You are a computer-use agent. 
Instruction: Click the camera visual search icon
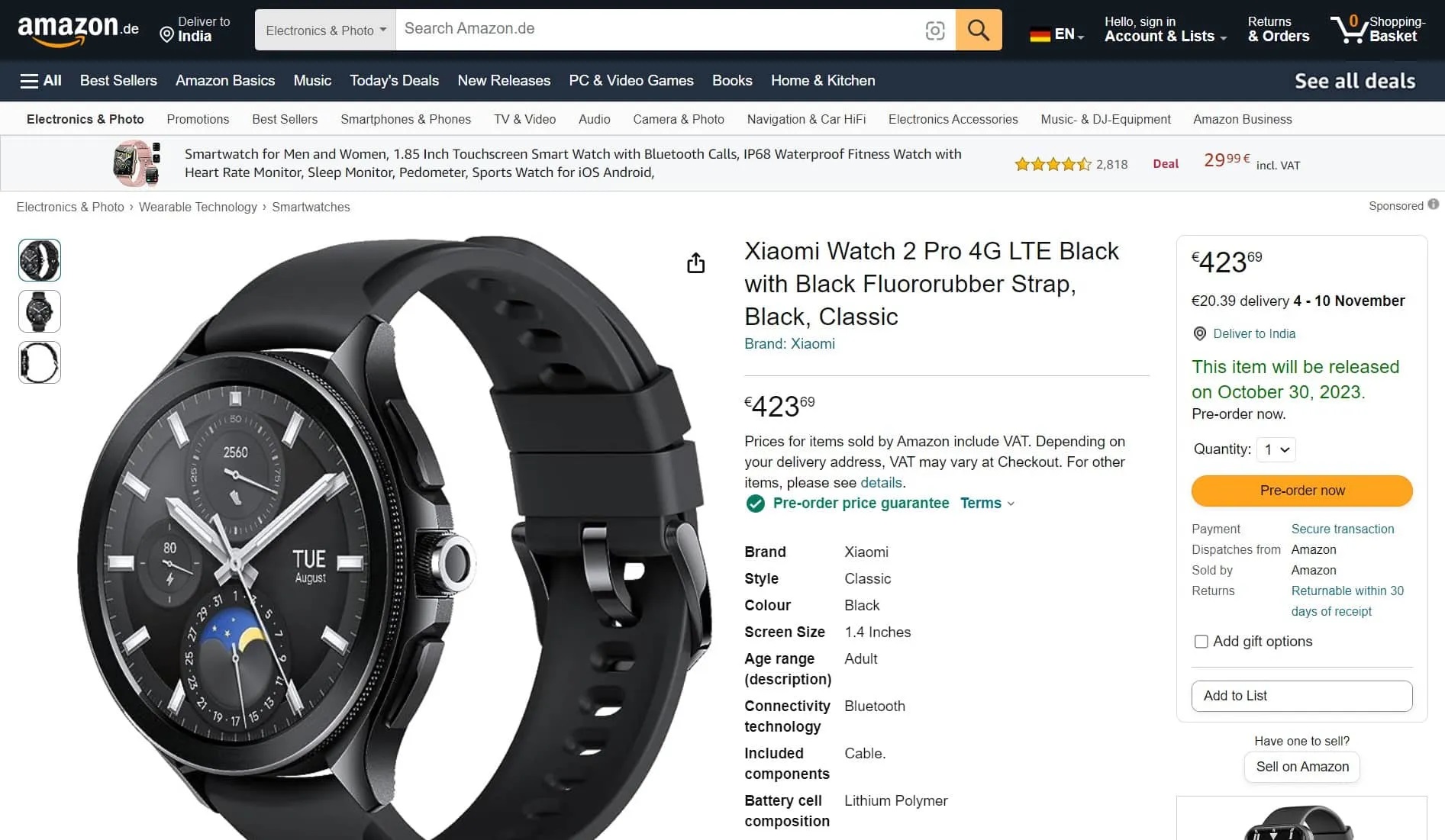pos(934,31)
